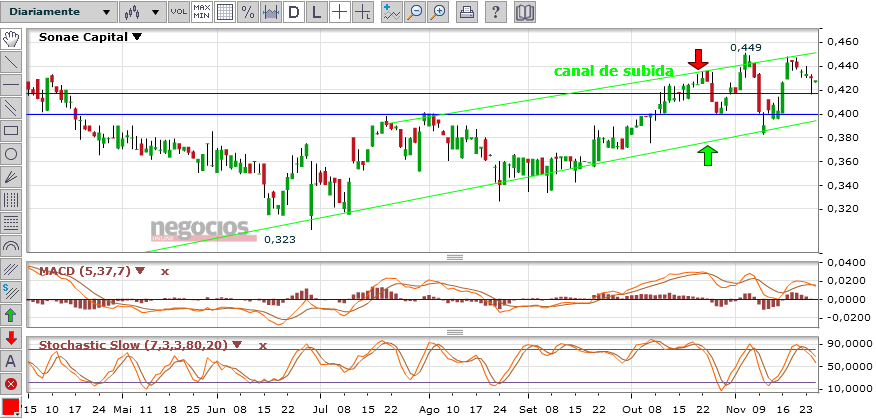Viewport: 876px width, 419px height.
Task: Open the candlestick chart type dropdown
Action: coord(143,12)
